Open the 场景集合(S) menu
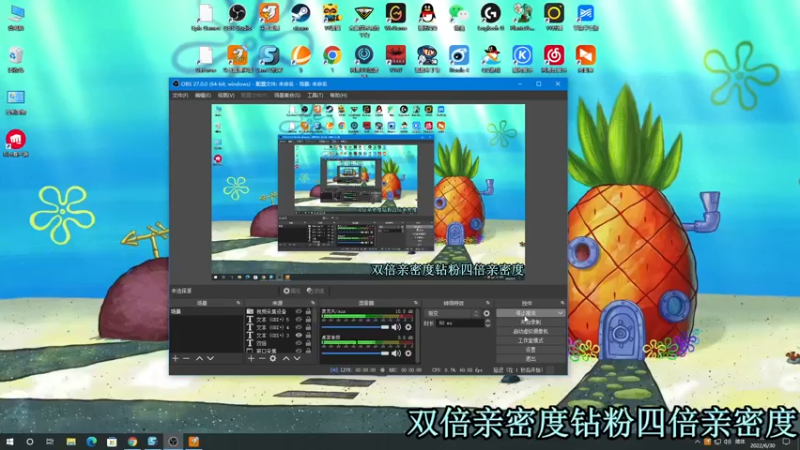 tap(287, 95)
